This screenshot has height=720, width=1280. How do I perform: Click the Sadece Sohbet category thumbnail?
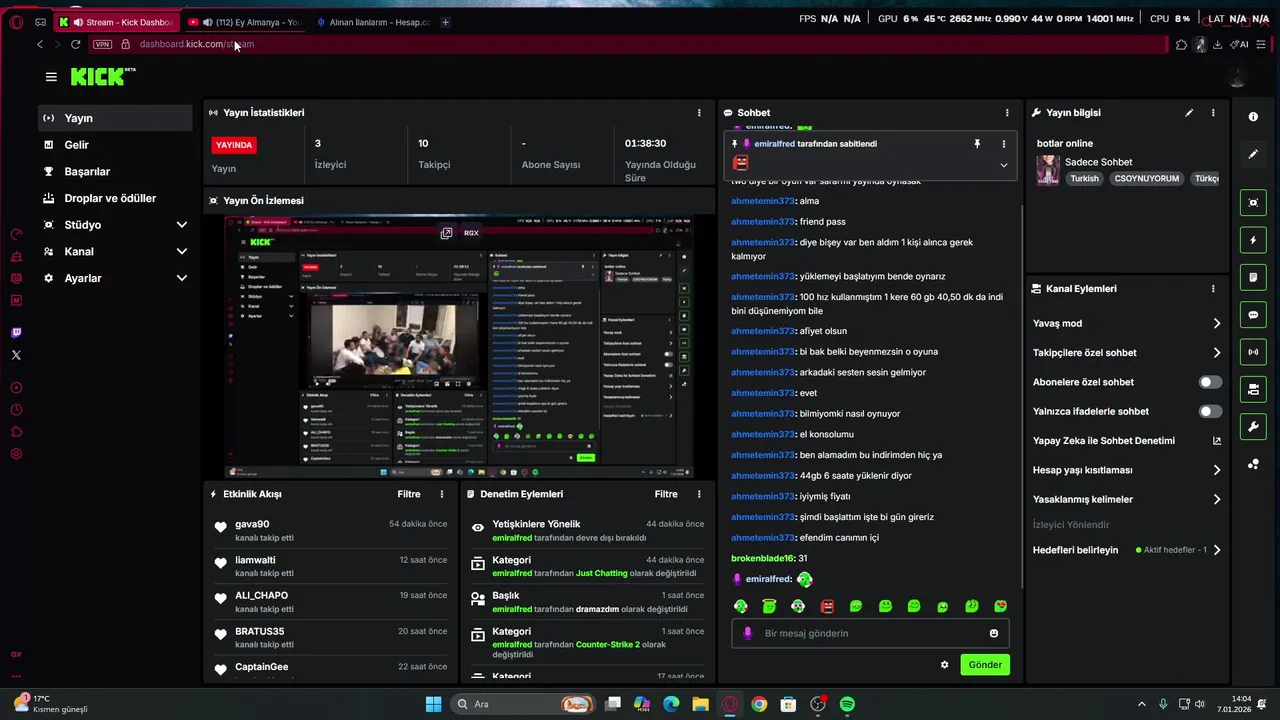(1047, 169)
